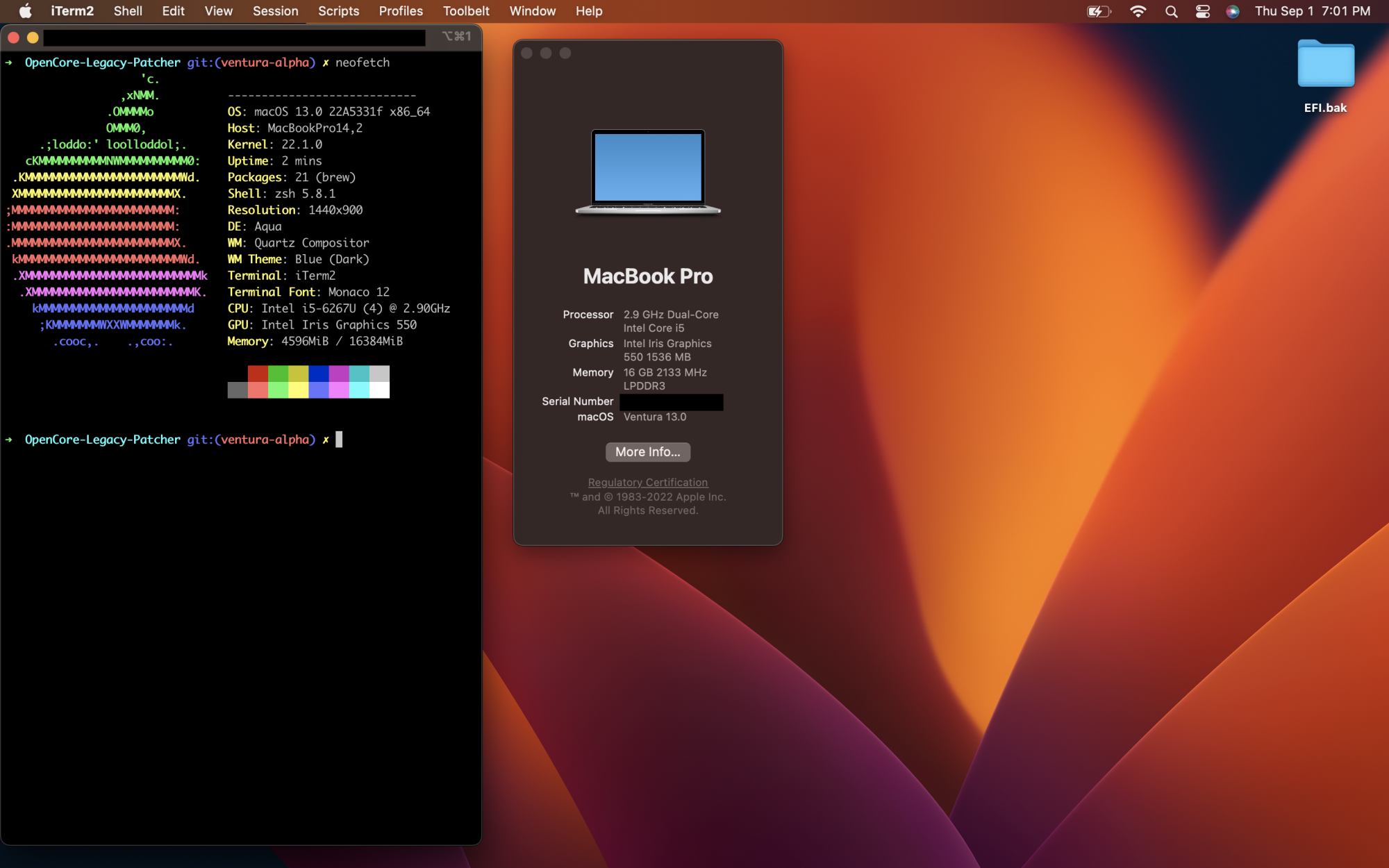The image size is (1389, 868).
Task: Open the Regulatory Certification link
Action: point(647,482)
